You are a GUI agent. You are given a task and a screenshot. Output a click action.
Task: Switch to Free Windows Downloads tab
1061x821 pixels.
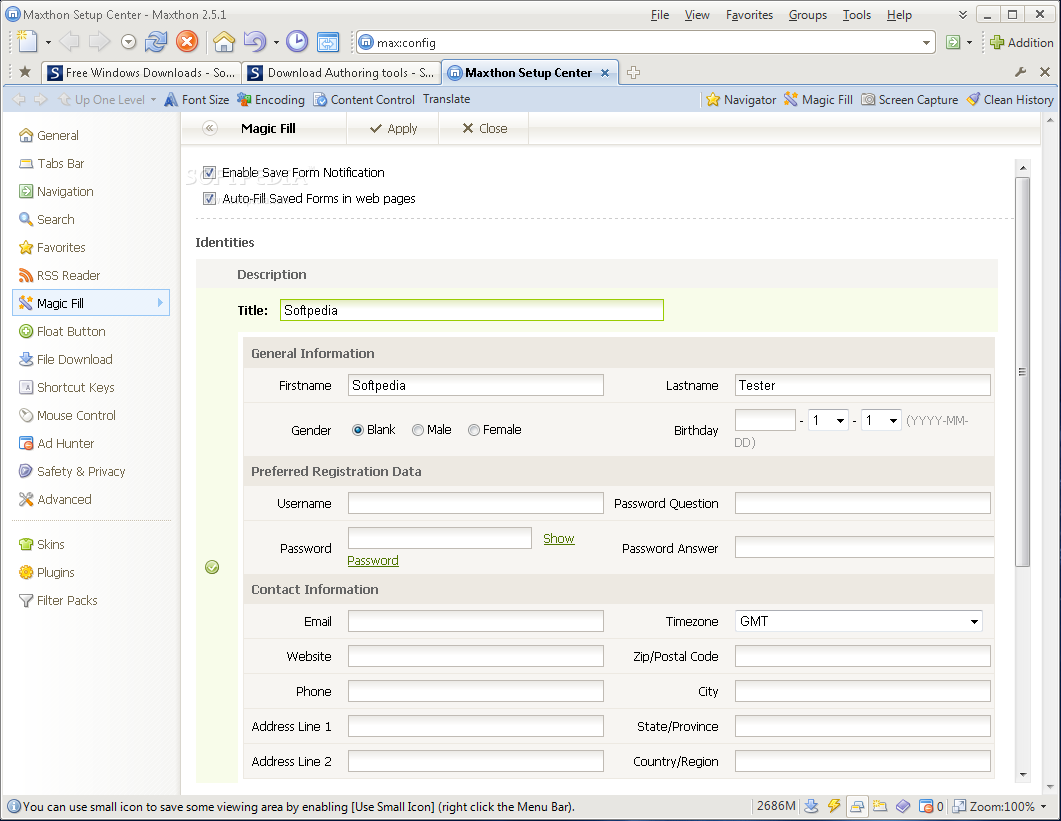141,72
